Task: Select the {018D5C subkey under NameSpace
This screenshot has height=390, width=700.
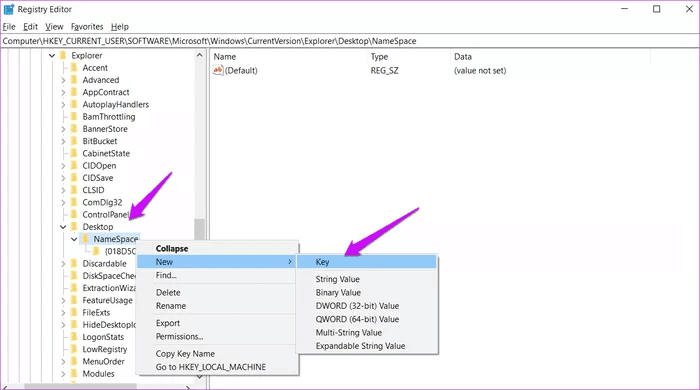Action: 120,251
